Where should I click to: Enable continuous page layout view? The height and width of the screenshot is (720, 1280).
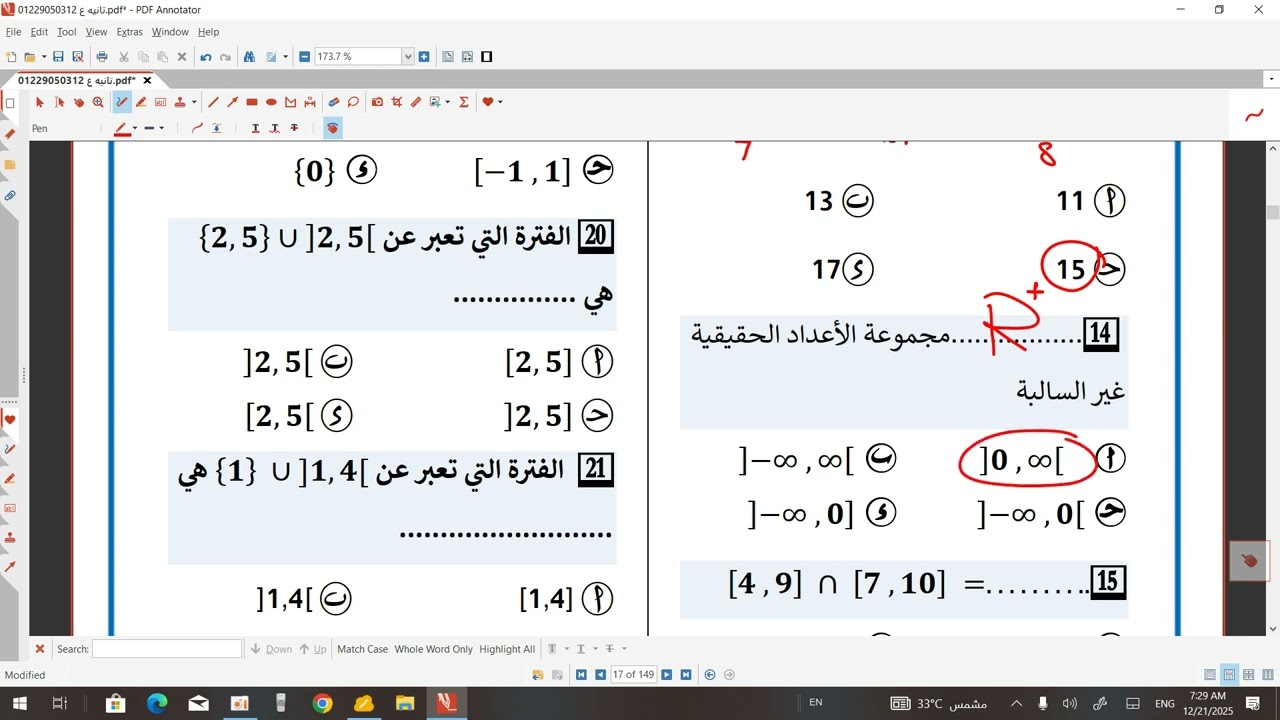click(1229, 675)
